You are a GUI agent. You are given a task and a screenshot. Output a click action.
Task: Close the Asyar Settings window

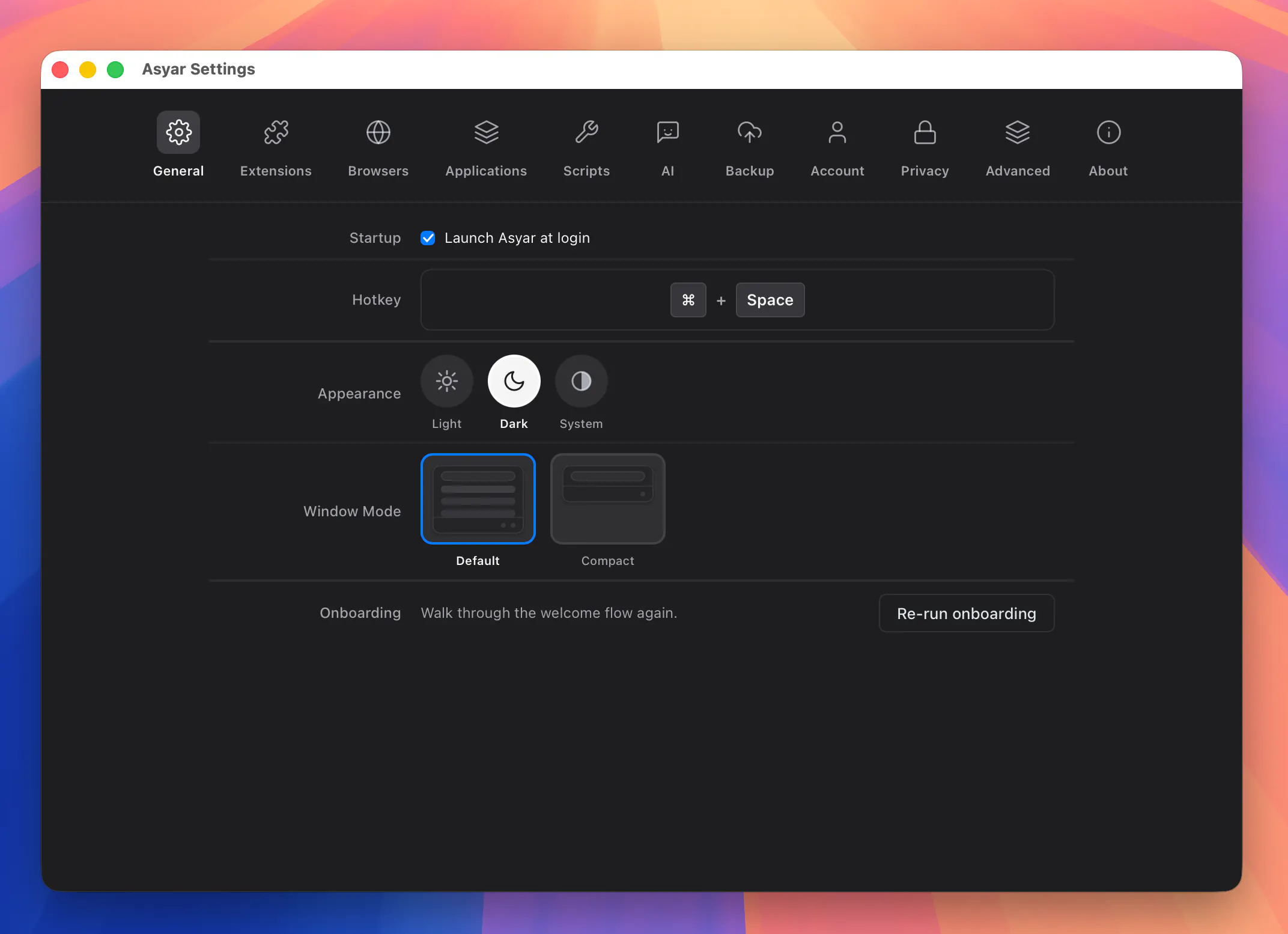coord(60,70)
